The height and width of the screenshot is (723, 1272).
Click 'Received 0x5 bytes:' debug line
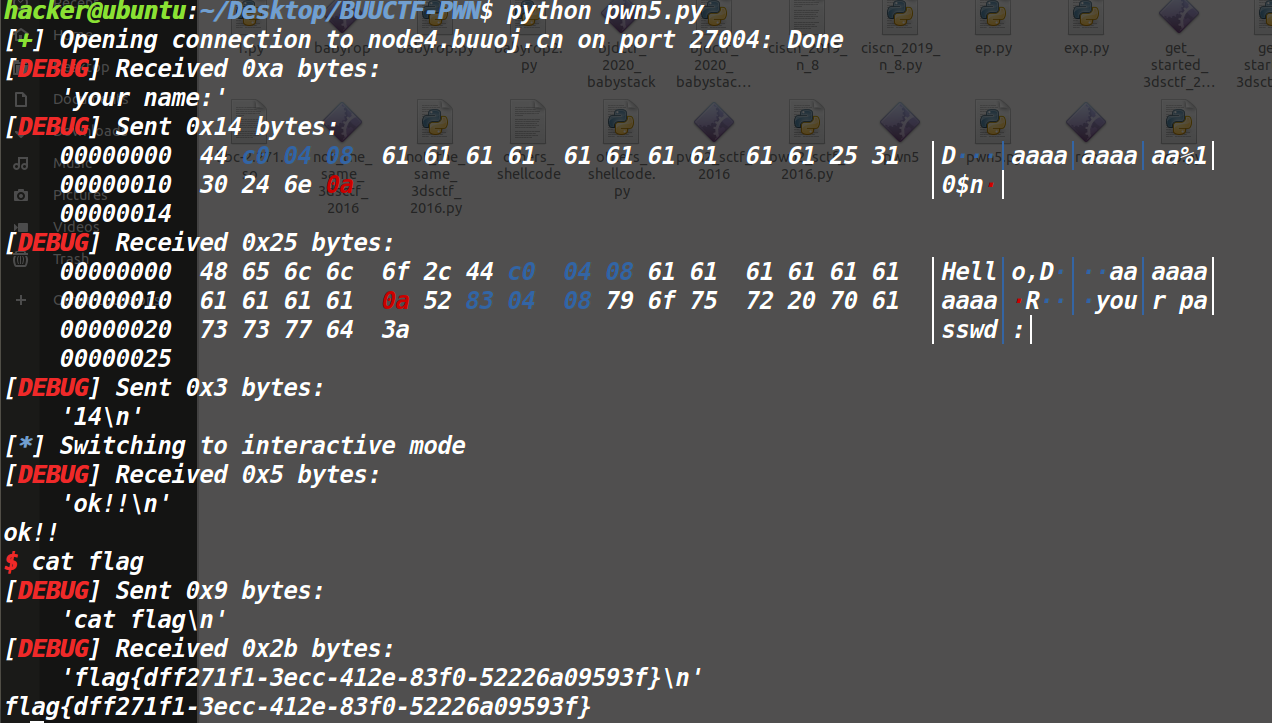point(192,475)
